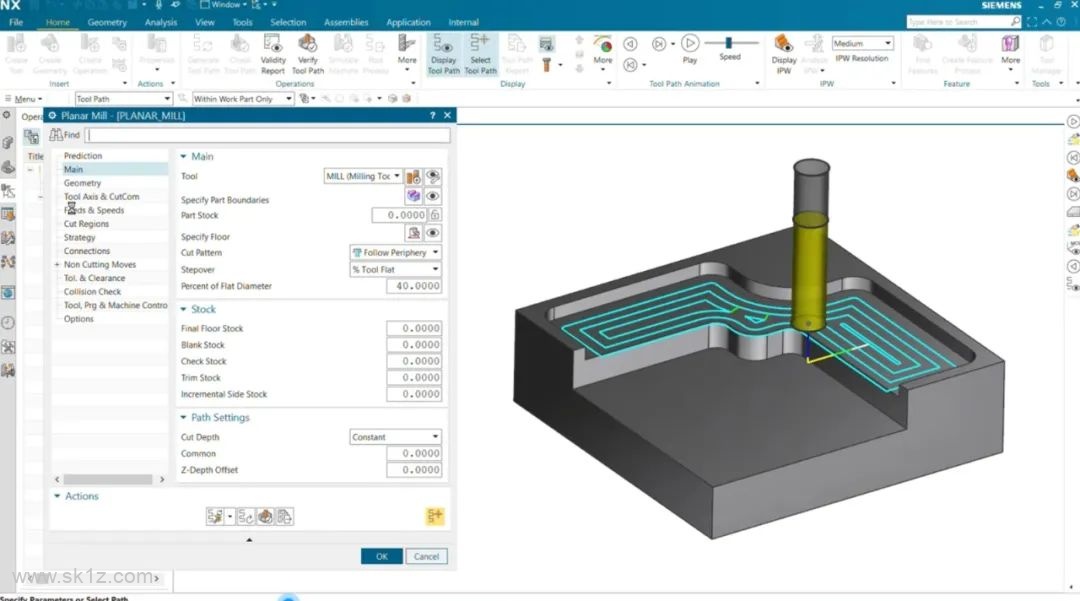Open More in Display group
The image size is (1080, 601).
coord(603,52)
